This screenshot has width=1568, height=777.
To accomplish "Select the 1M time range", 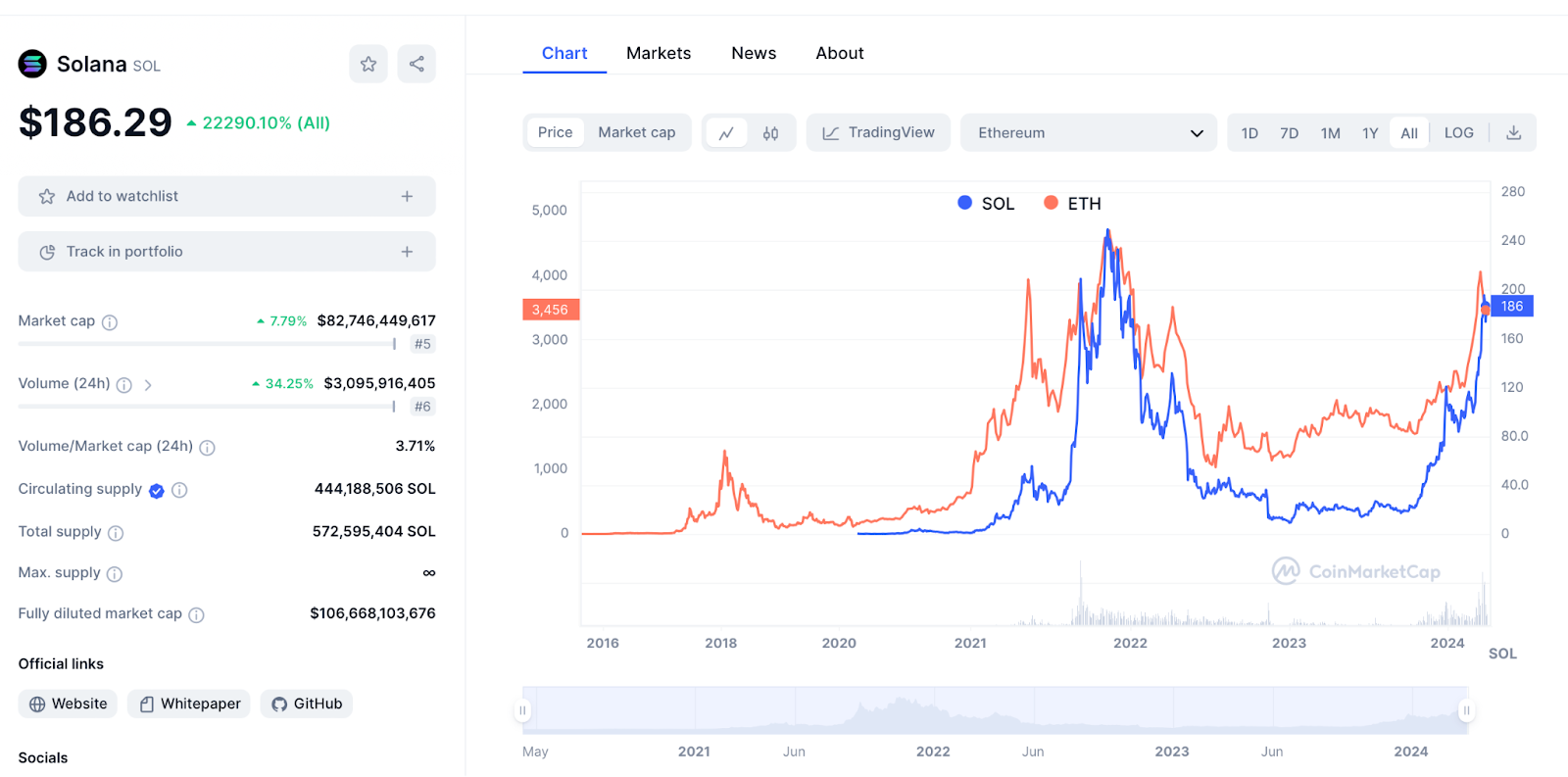I will (1330, 133).
